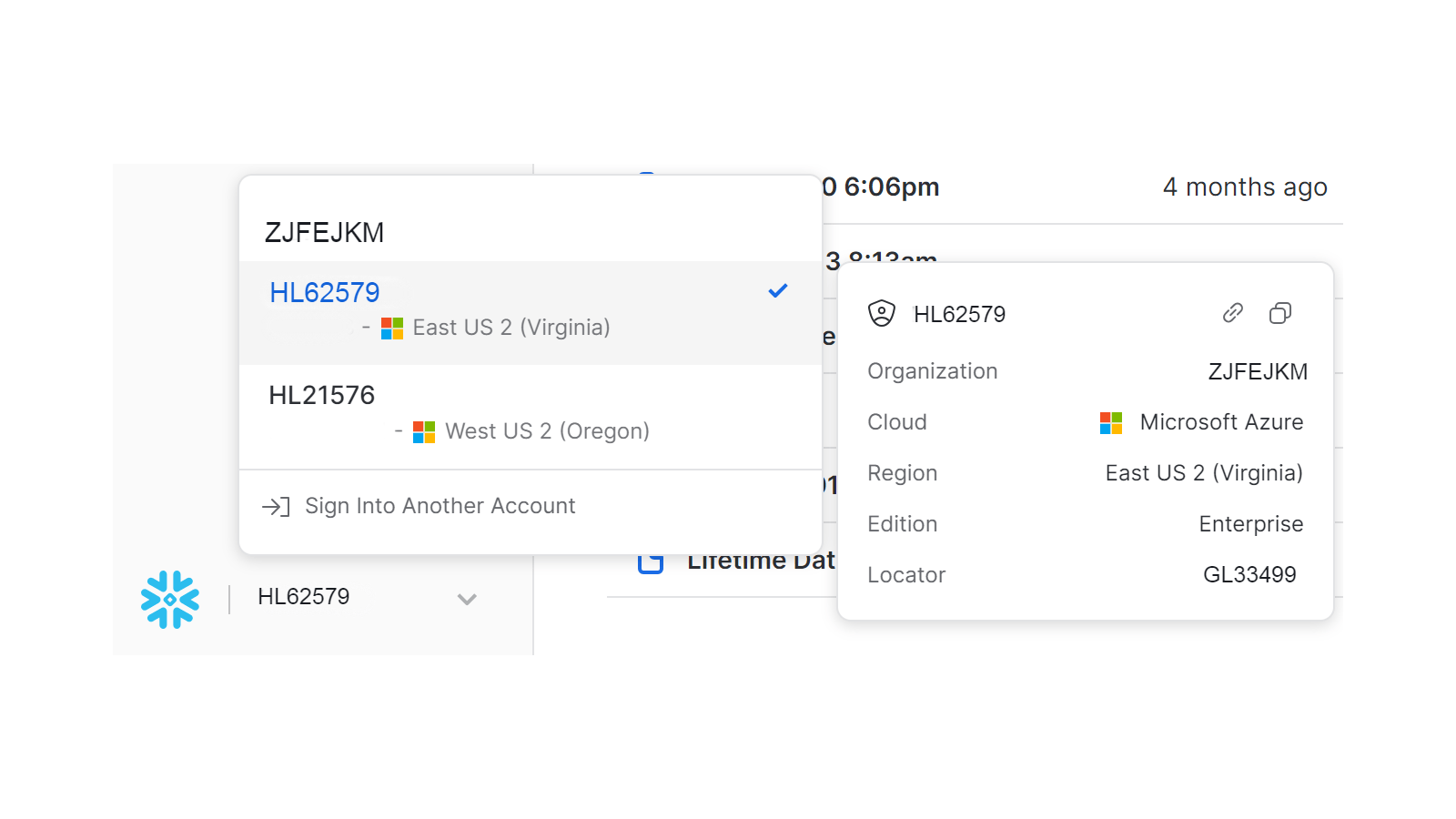Click the 4 months ago timestamp

tap(1245, 187)
